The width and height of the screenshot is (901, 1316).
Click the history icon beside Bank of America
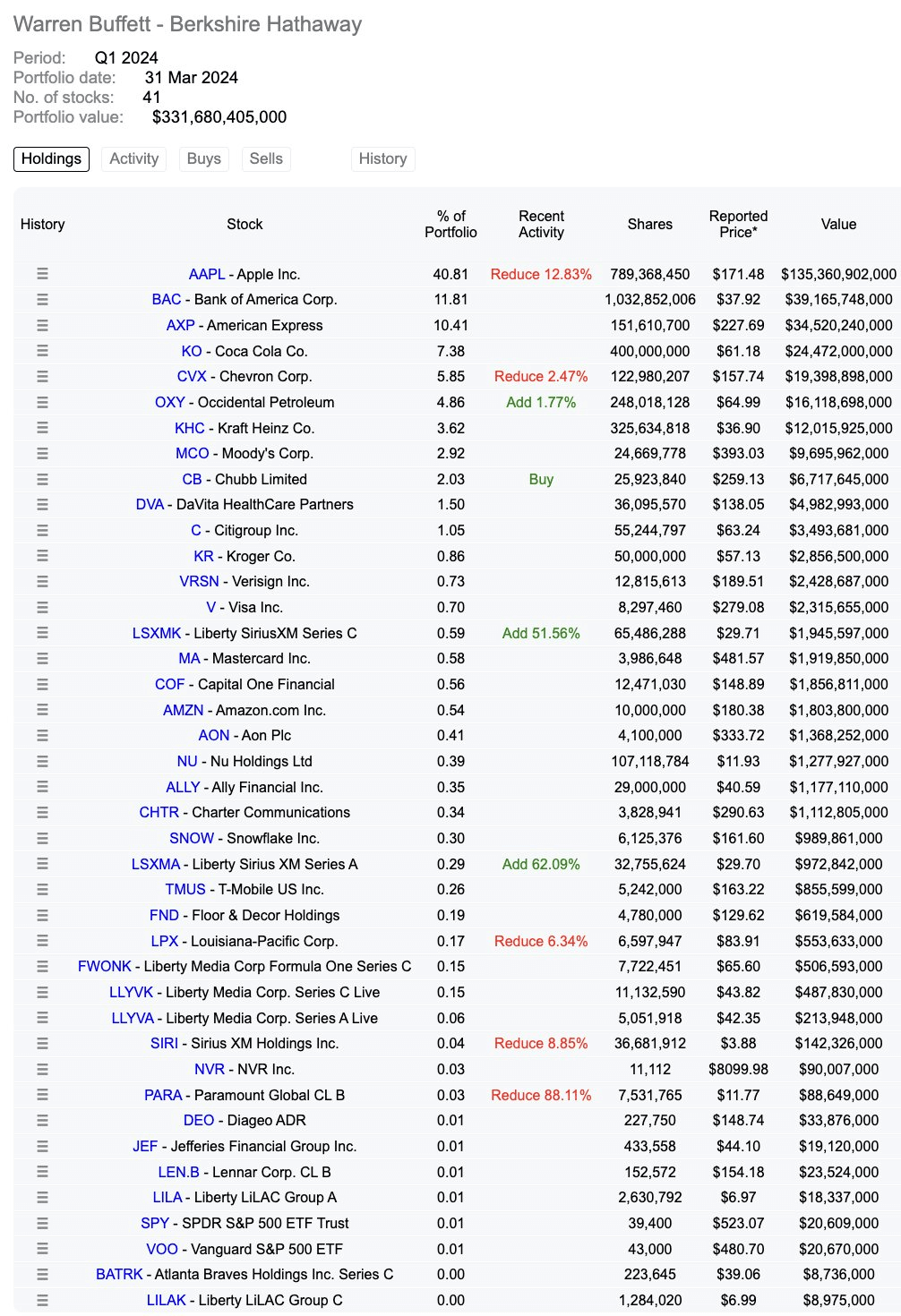42,299
